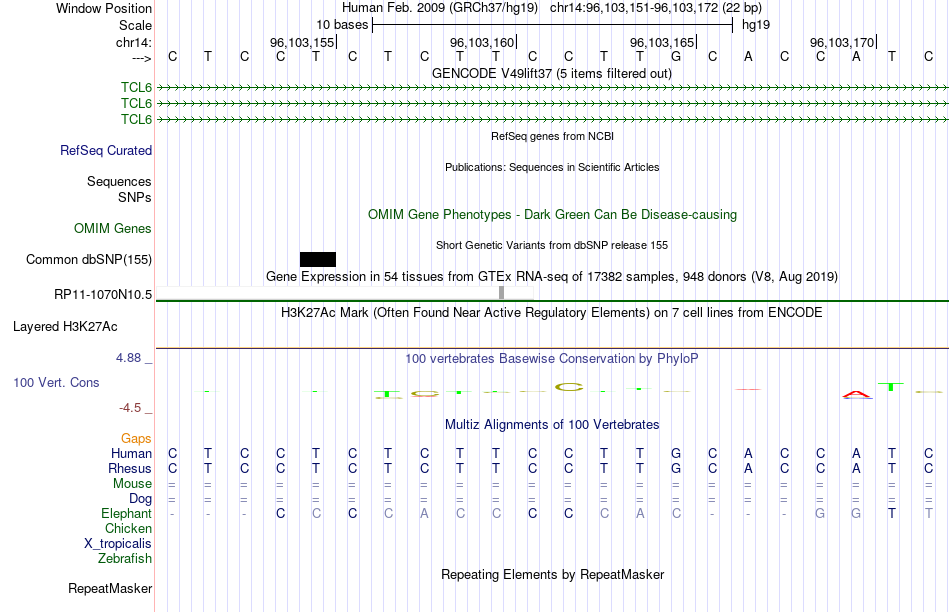Click the chr14: ruler label
The image size is (950, 612).
[x=134, y=42]
